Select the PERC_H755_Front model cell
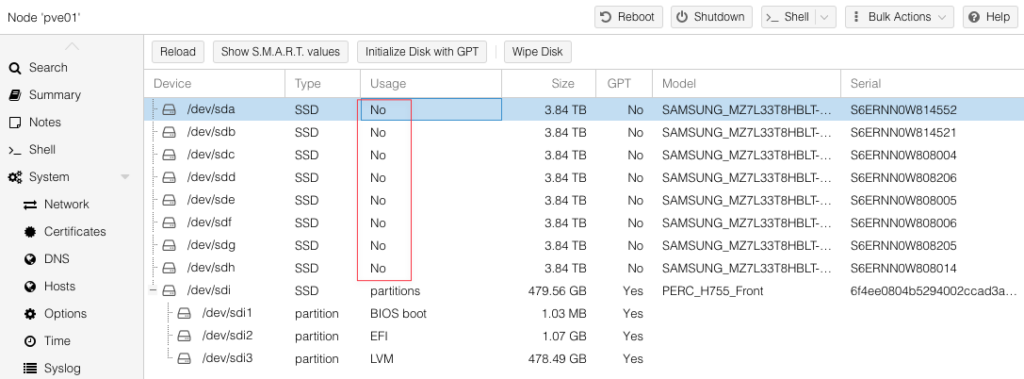Image resolution: width=1024 pixels, height=379 pixels. point(712,291)
